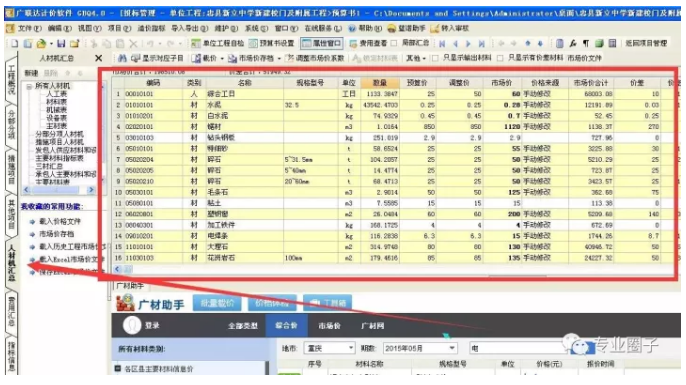Click the green cube icon
Image resolution: width=686 pixels, height=385 pixels.
[599, 43]
